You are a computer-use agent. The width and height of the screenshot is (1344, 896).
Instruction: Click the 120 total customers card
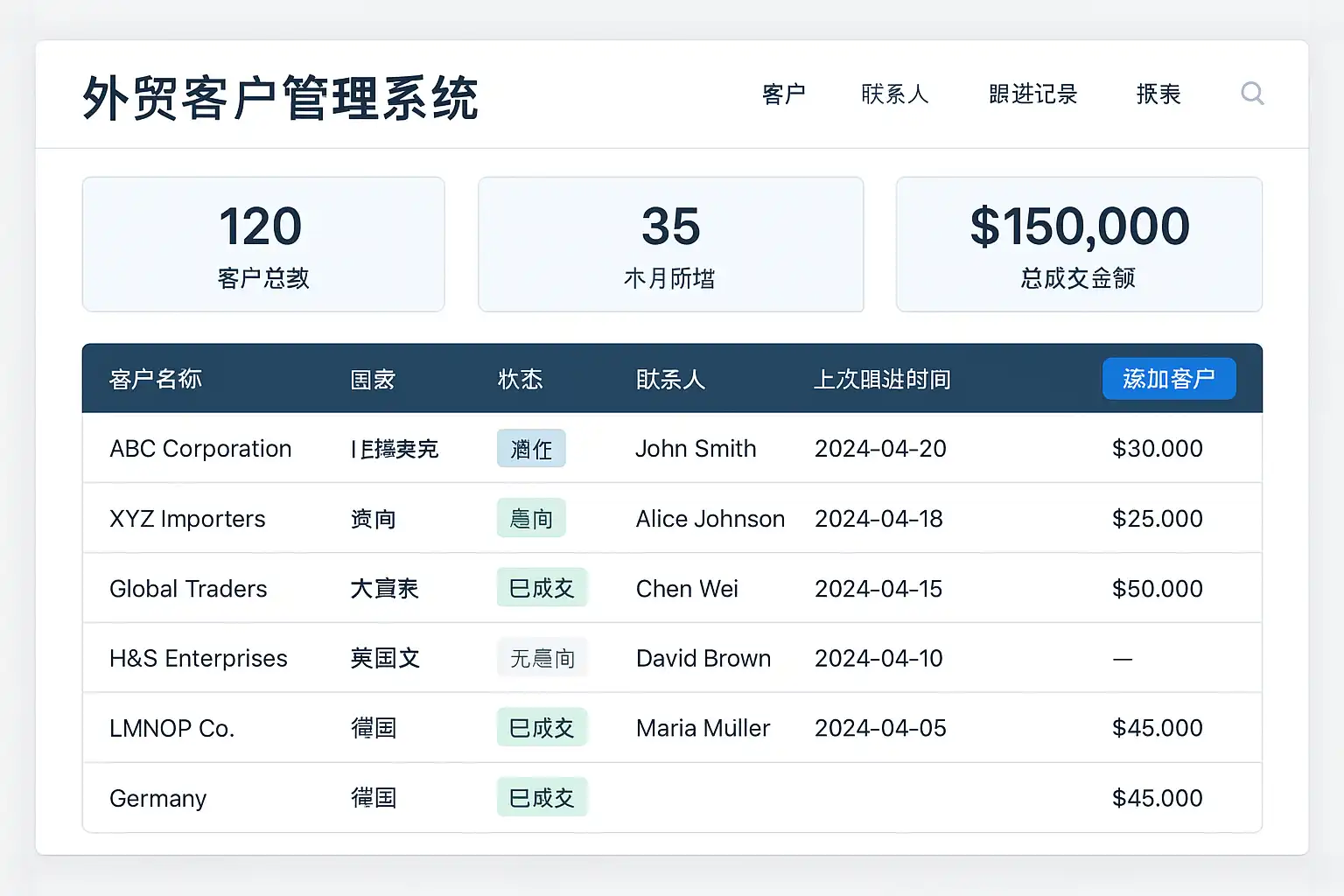click(263, 244)
